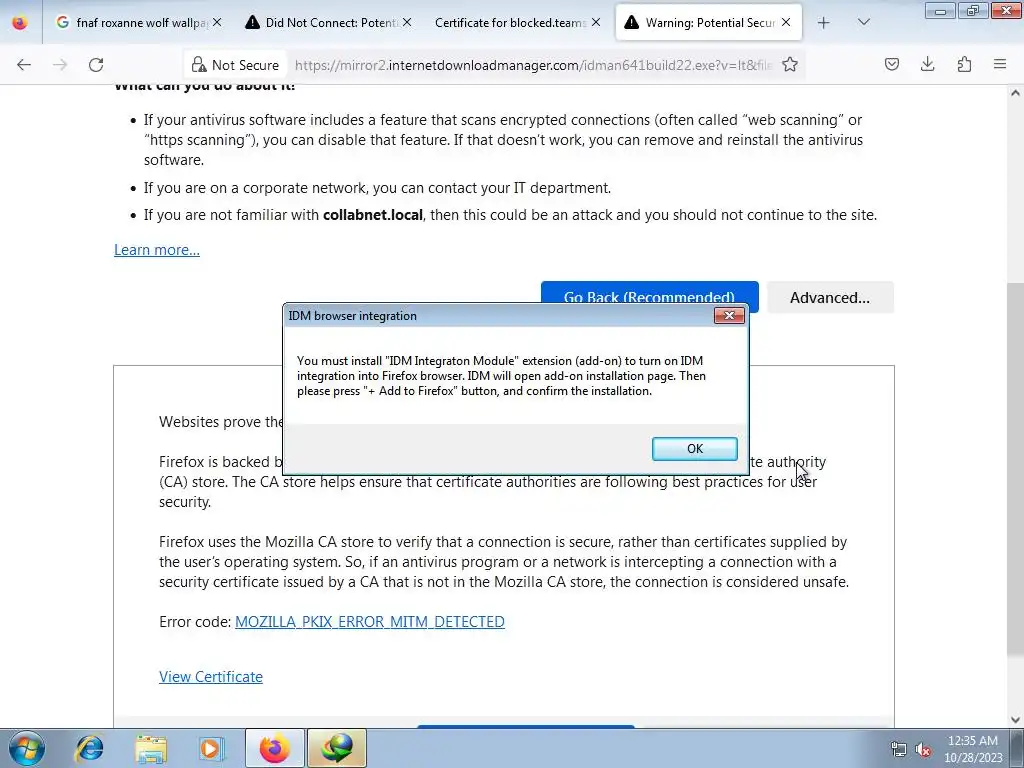Switch to the Certificate for blocked.teams tab
Image resolution: width=1024 pixels, height=768 pixels.
pyautogui.click(x=518, y=23)
